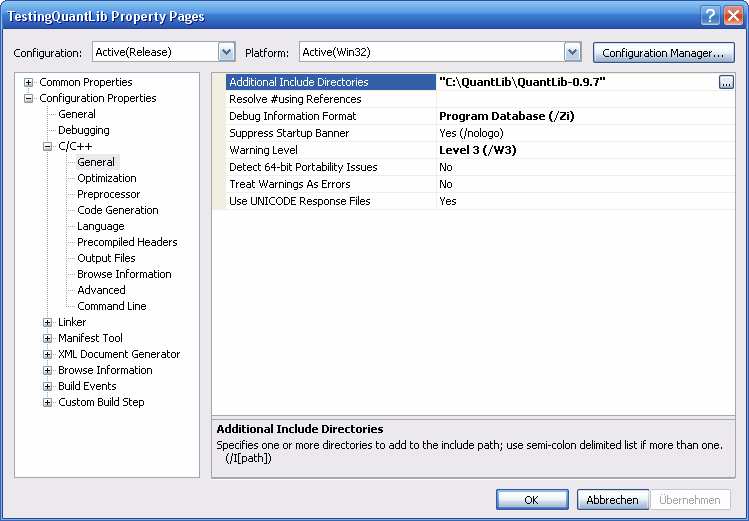Image resolution: width=749 pixels, height=521 pixels.
Task: Click the No value for Treat Warnings As Errors
Action: (x=586, y=184)
